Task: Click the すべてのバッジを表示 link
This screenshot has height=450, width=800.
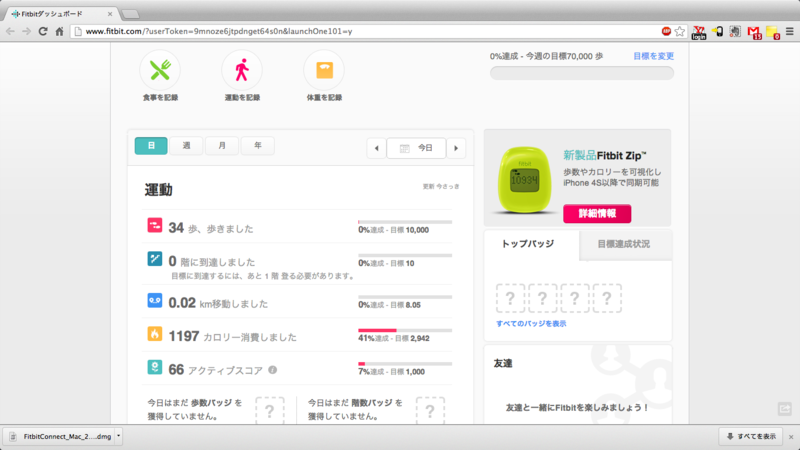Action: (x=531, y=323)
